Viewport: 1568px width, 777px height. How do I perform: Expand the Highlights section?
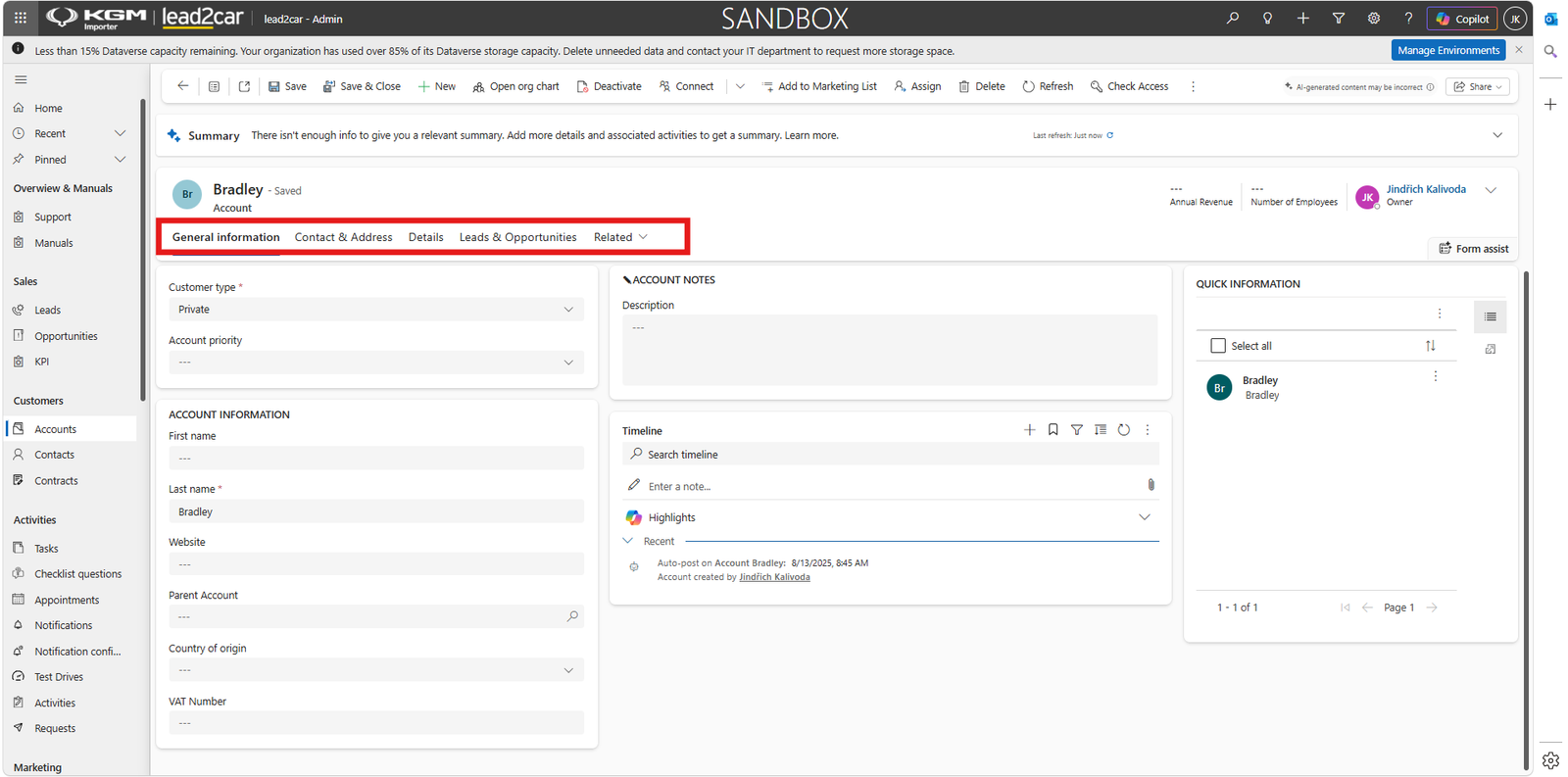click(x=1145, y=517)
